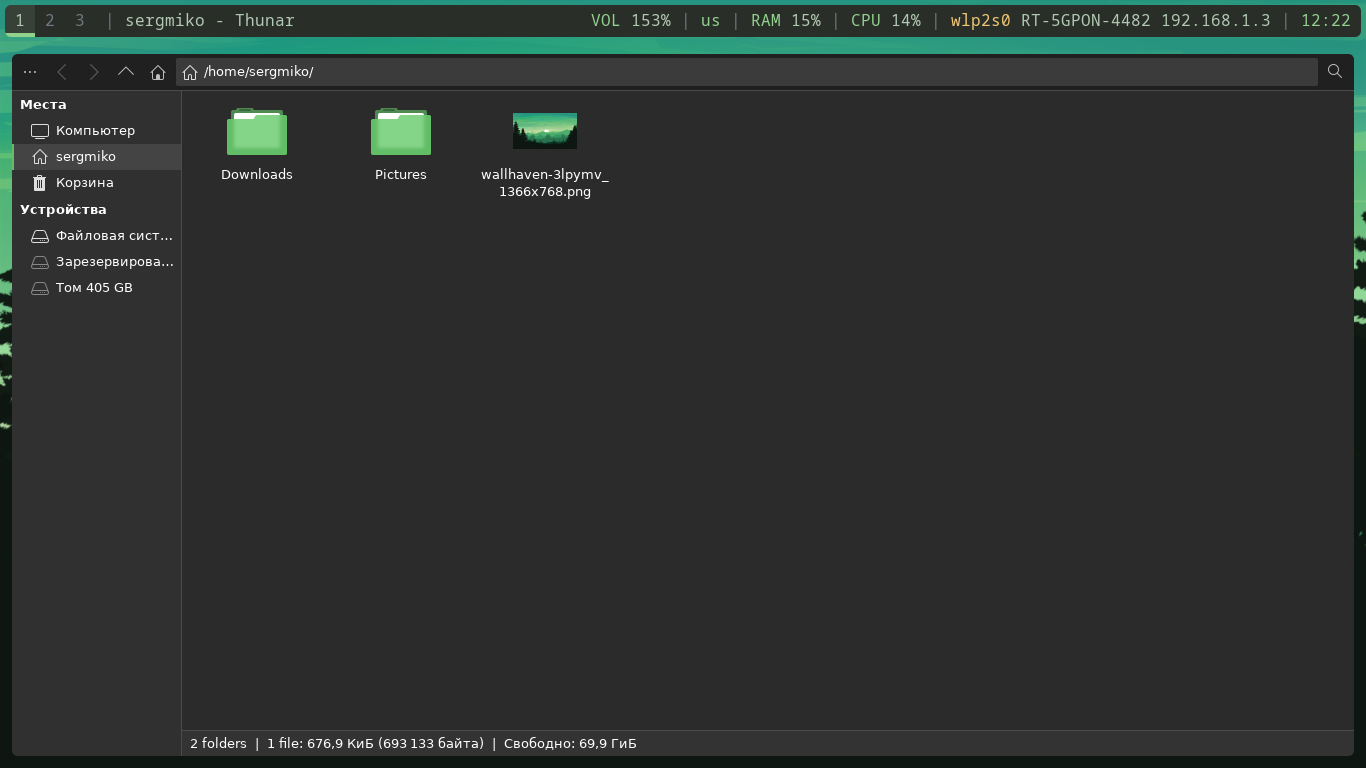This screenshot has width=1366, height=768.
Task: Select the wallhaven PNG thumbnail
Action: pyautogui.click(x=545, y=131)
